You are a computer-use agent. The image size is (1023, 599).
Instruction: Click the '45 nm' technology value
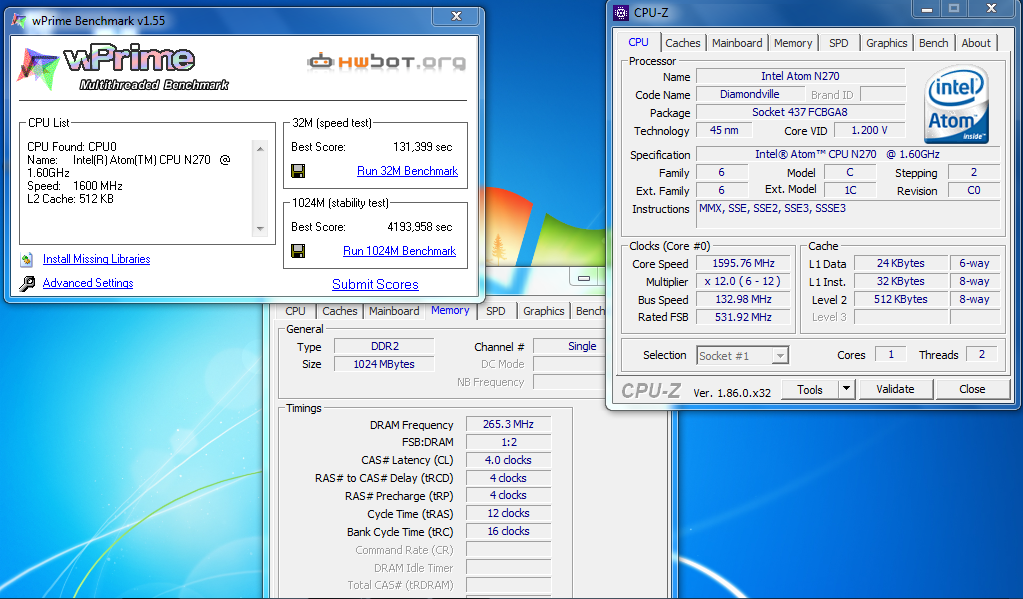[x=724, y=131]
